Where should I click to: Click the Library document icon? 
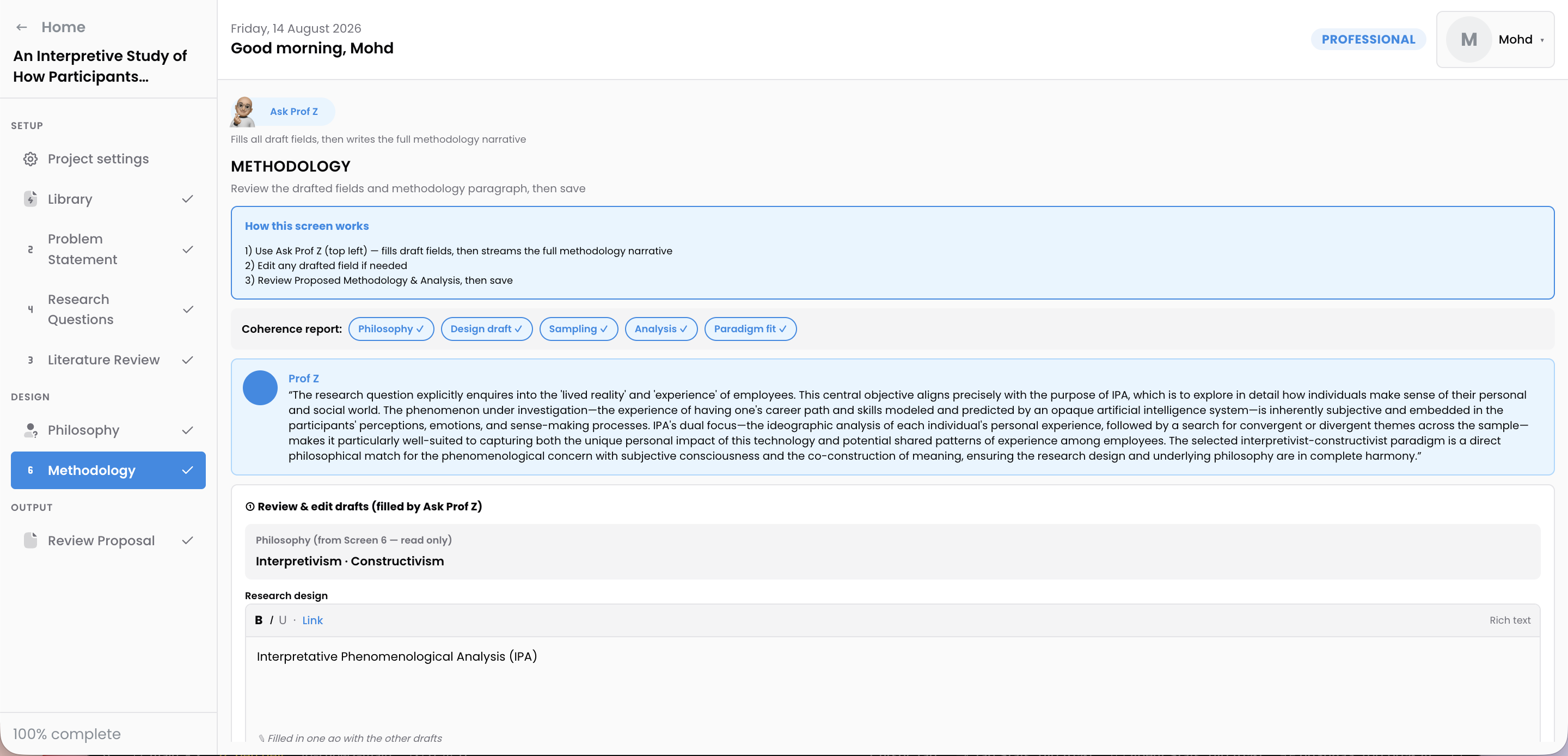(30, 199)
